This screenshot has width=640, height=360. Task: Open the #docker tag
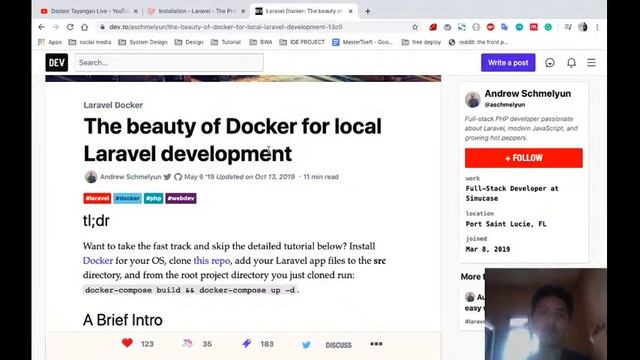click(127, 198)
